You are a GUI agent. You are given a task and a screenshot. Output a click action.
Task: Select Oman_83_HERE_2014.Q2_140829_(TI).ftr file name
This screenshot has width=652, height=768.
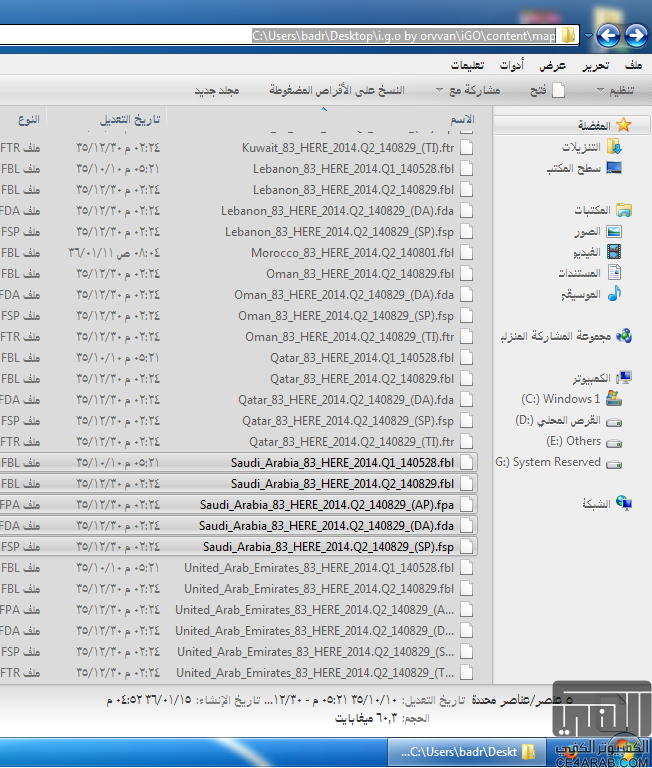[349, 337]
